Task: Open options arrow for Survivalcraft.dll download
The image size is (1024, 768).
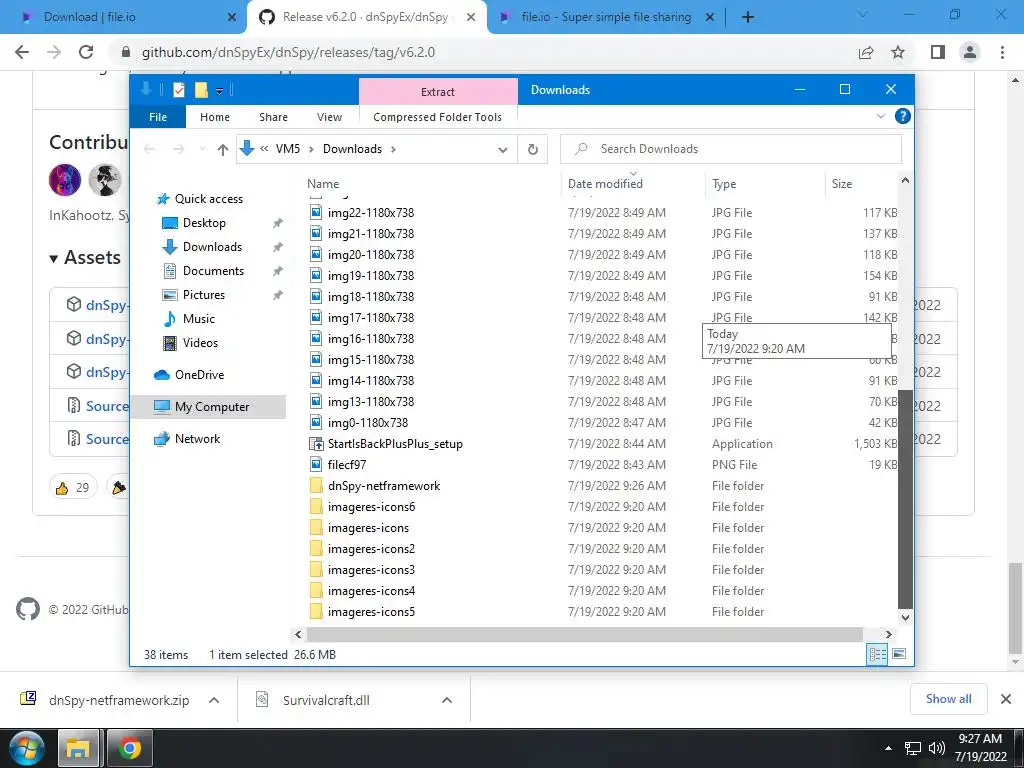Action: pos(447,700)
